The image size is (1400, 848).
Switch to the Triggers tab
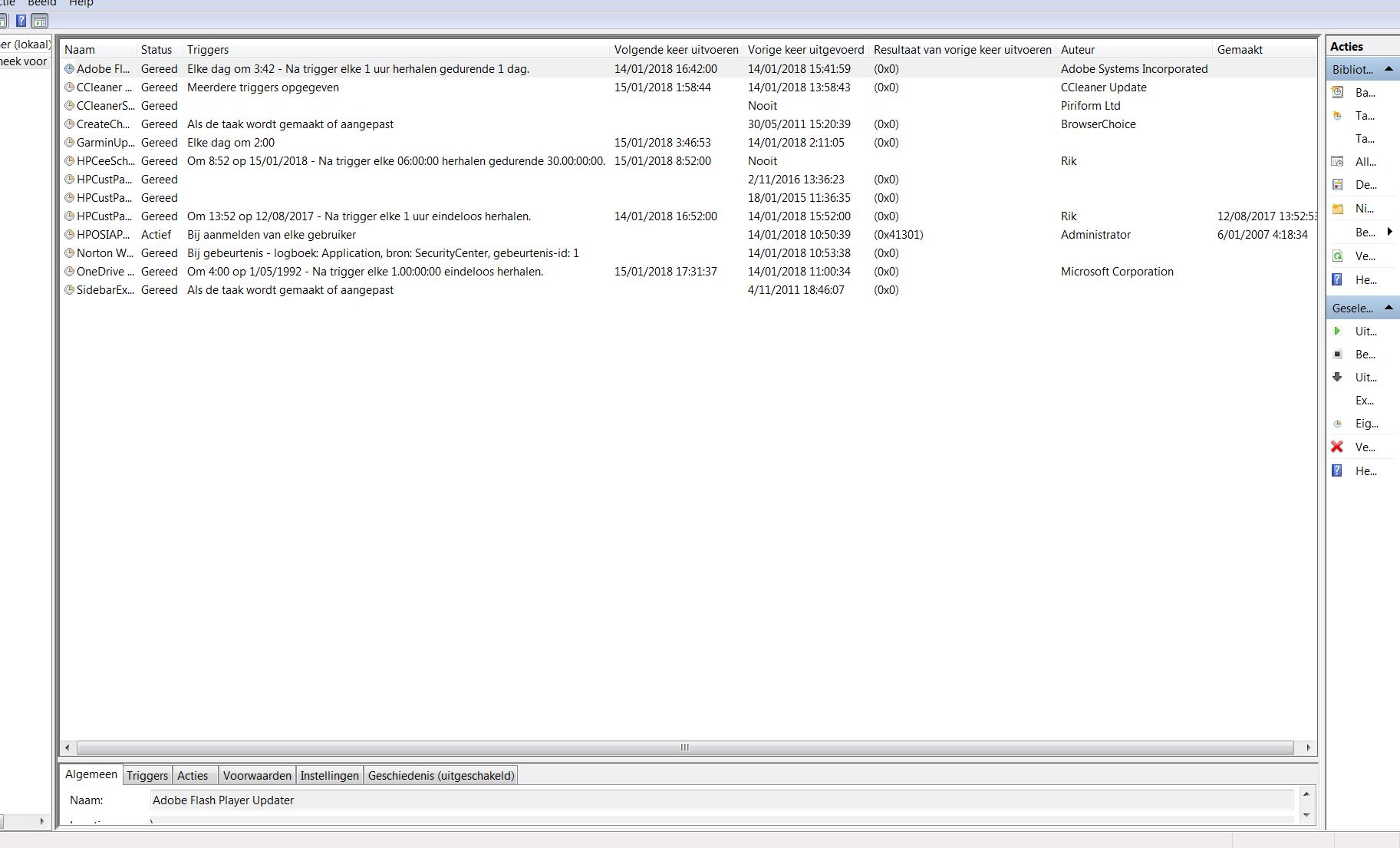(147, 776)
